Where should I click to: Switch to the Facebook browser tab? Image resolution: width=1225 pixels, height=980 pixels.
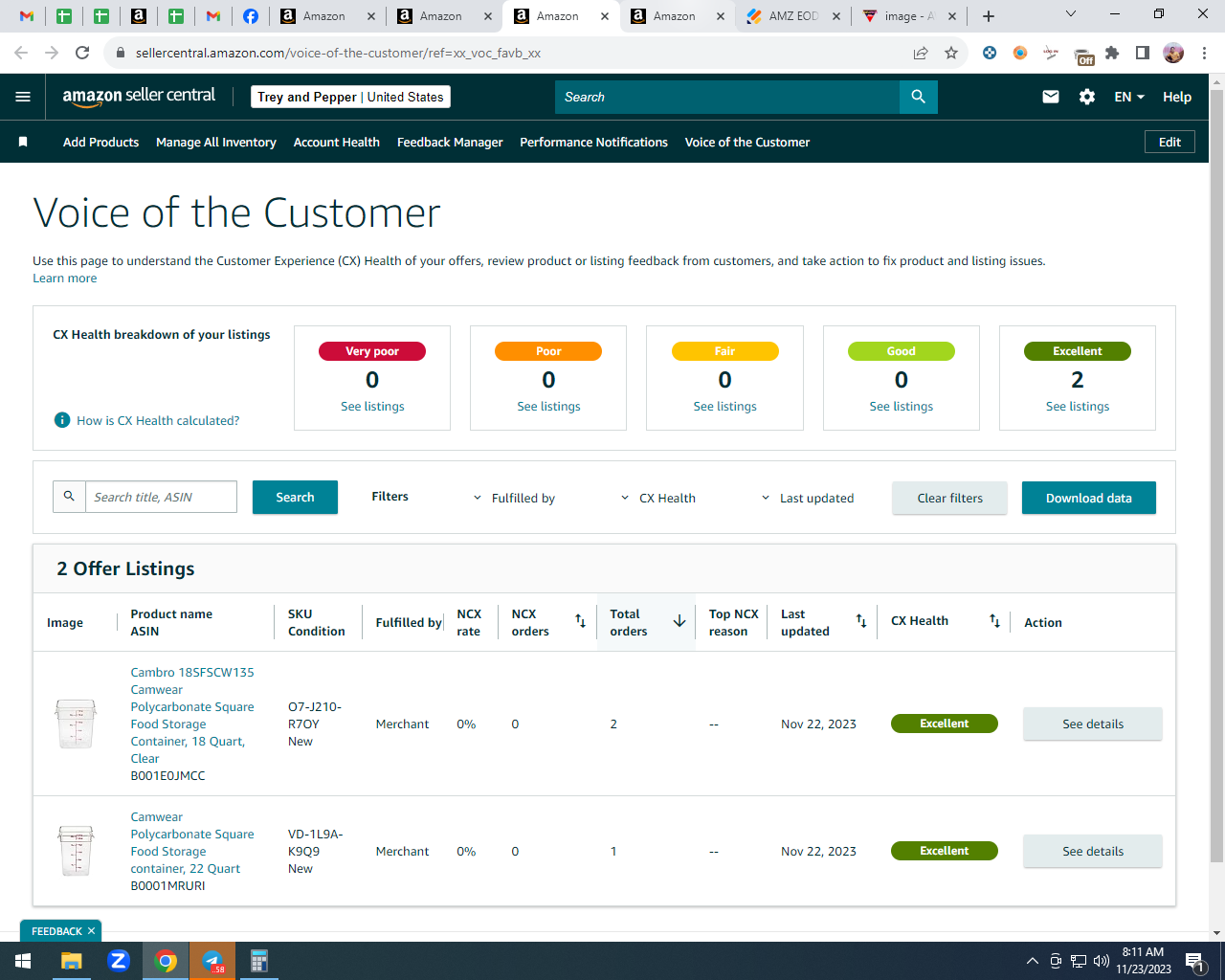(250, 16)
